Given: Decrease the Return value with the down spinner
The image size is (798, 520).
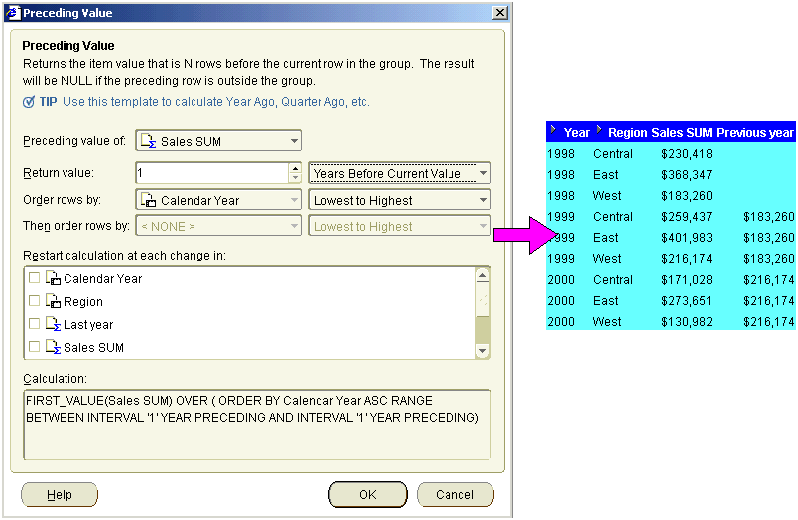Looking at the screenshot, I should (x=295, y=178).
